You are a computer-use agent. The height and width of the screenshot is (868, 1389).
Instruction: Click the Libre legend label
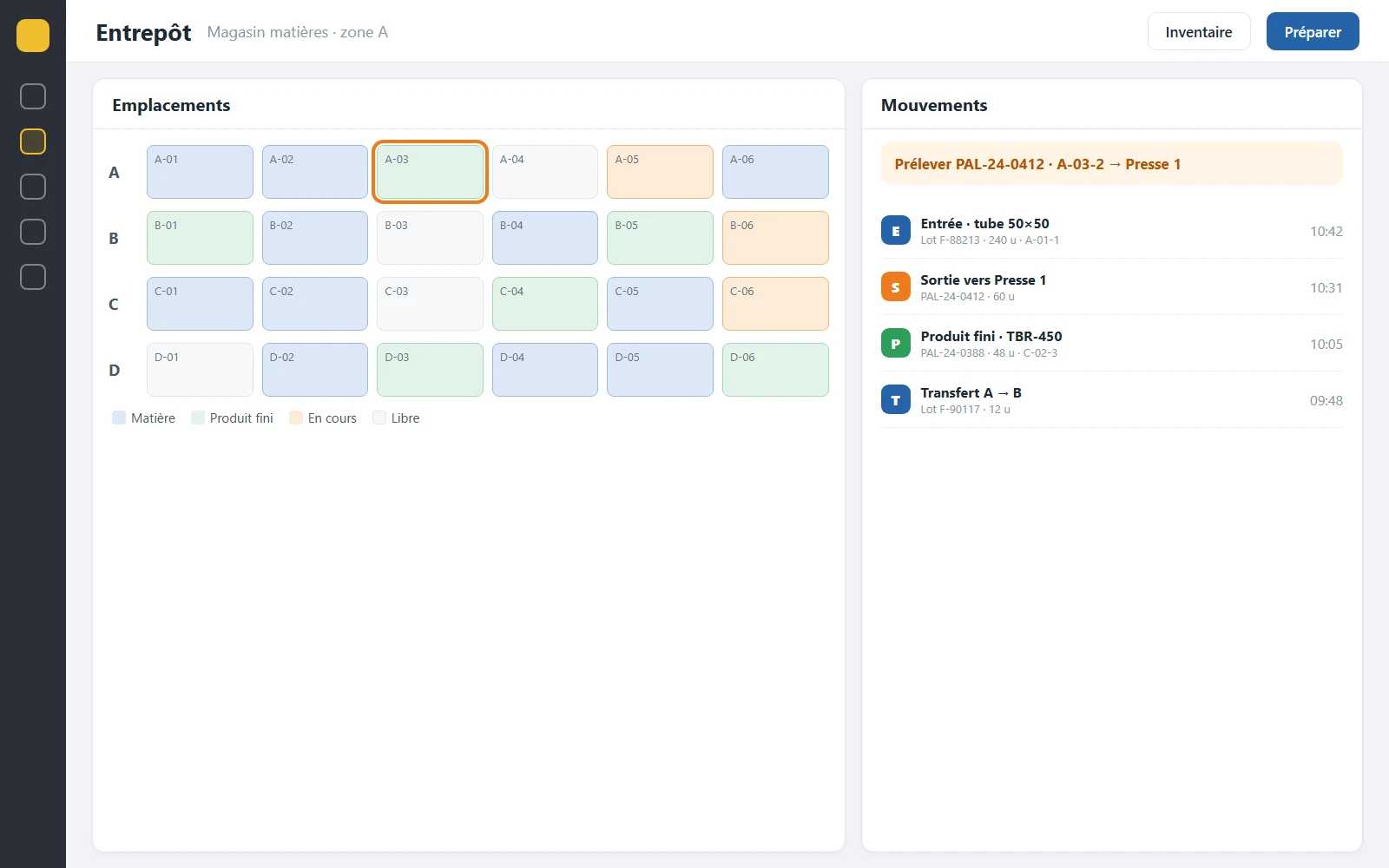pos(405,418)
